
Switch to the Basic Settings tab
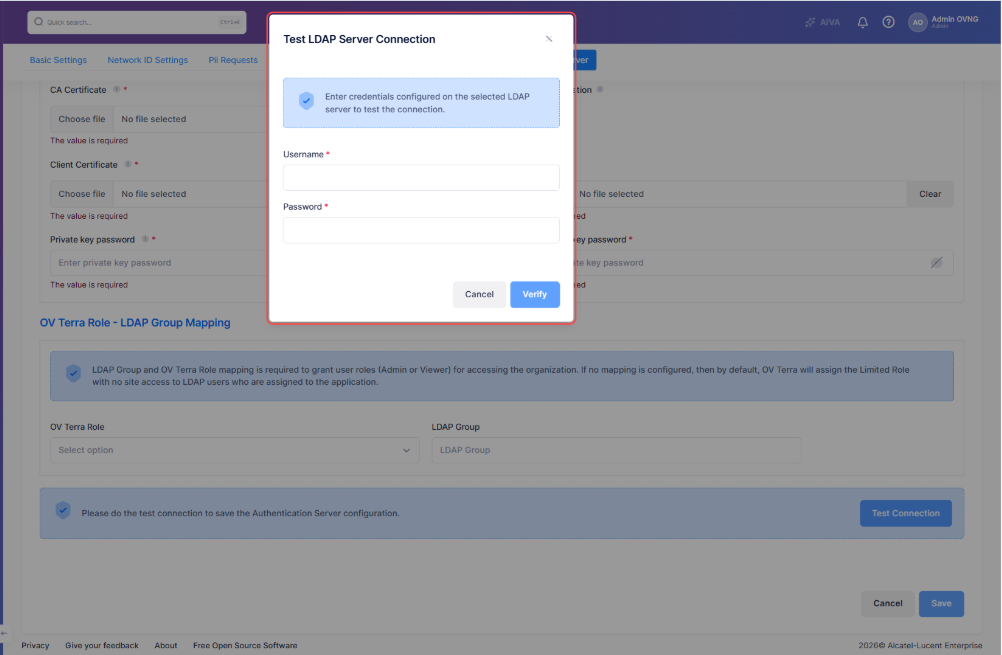58,60
